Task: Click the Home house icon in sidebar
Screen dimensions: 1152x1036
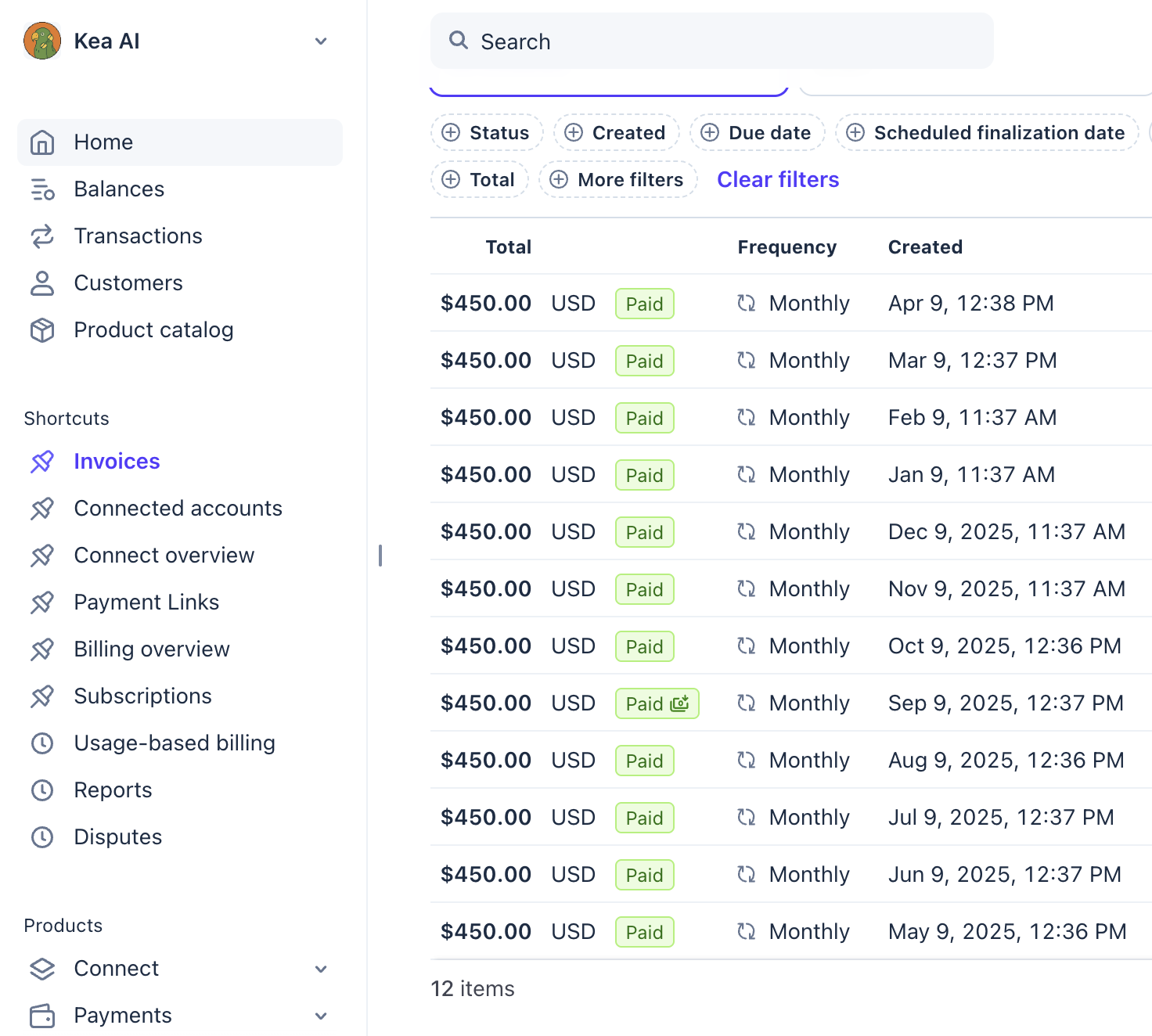Action: 42,142
